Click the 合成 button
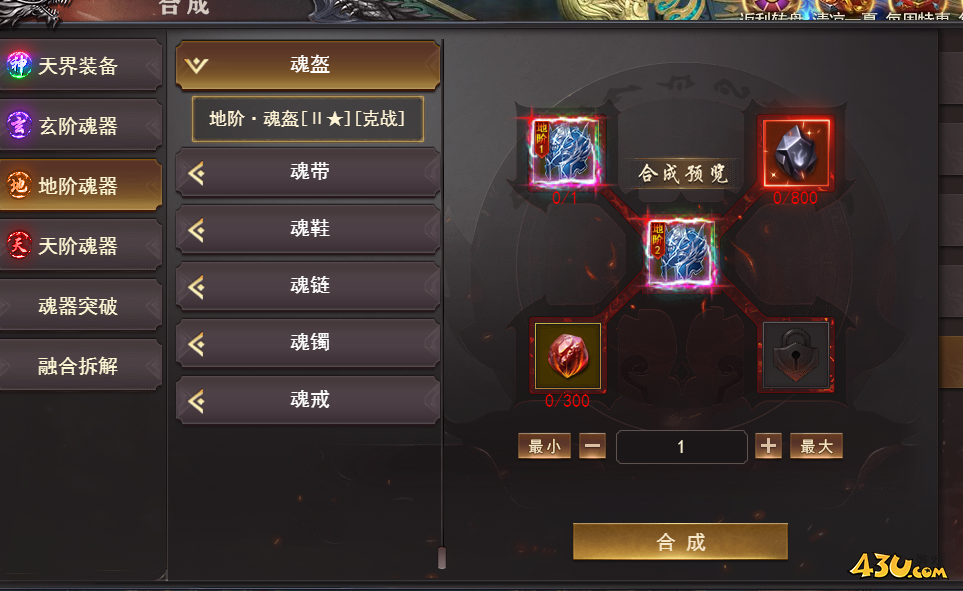 680,542
